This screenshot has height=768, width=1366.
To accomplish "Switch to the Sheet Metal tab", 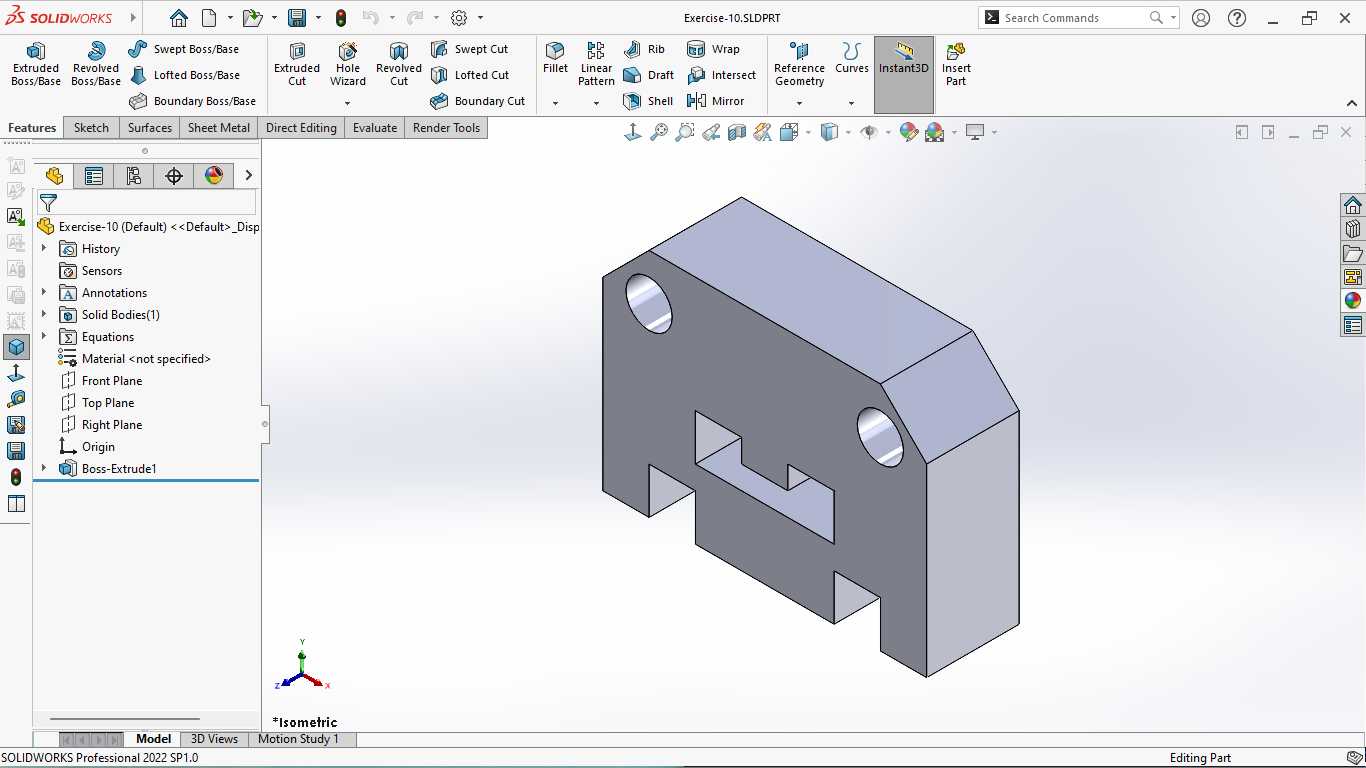I will 219,128.
